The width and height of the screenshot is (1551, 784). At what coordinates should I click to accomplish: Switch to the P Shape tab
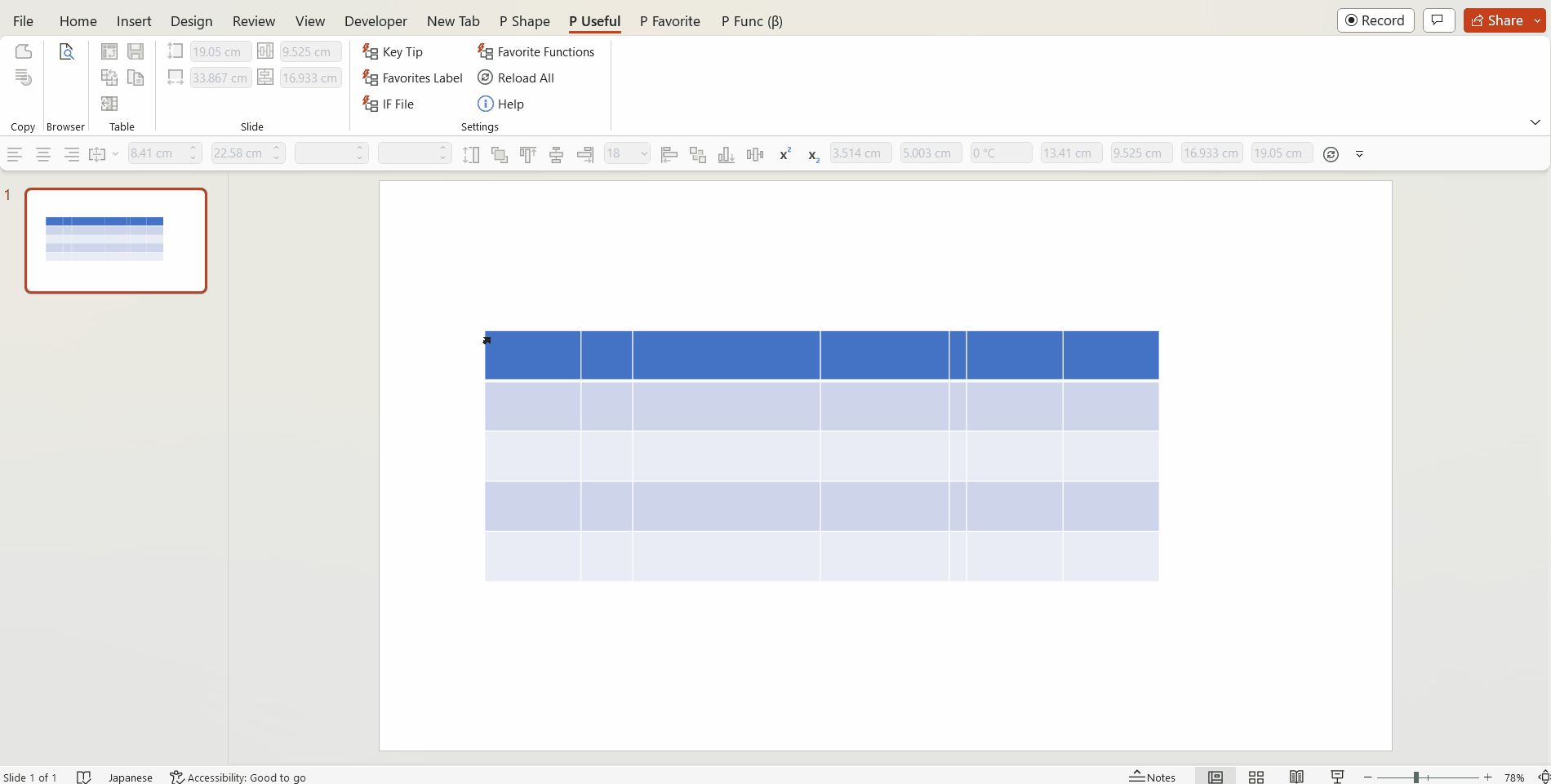524,21
